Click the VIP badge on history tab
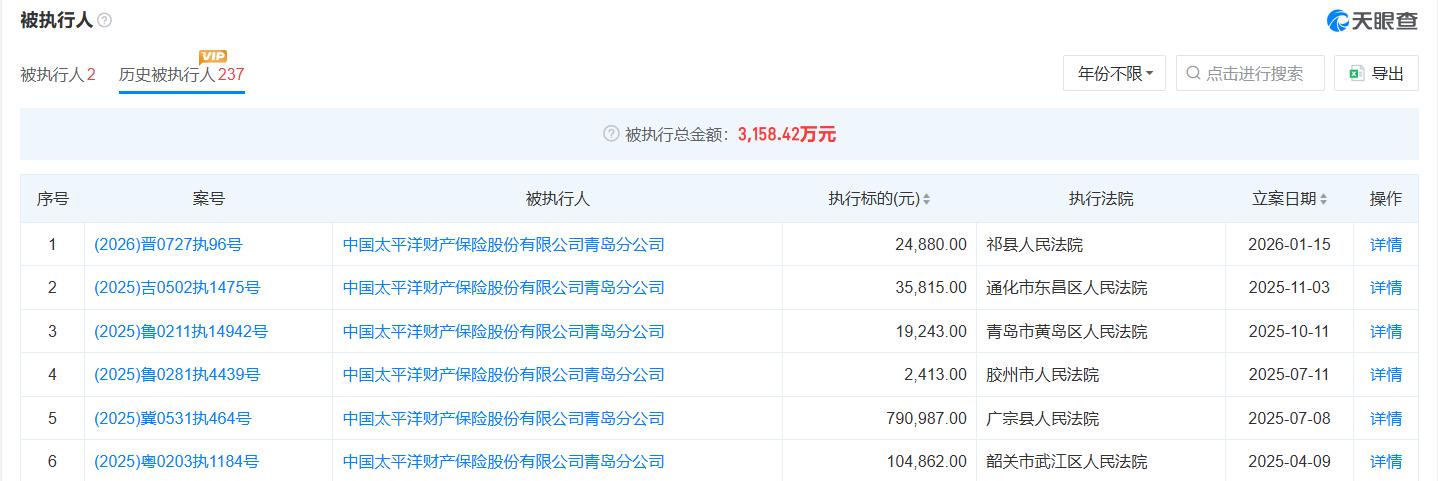 [213, 56]
